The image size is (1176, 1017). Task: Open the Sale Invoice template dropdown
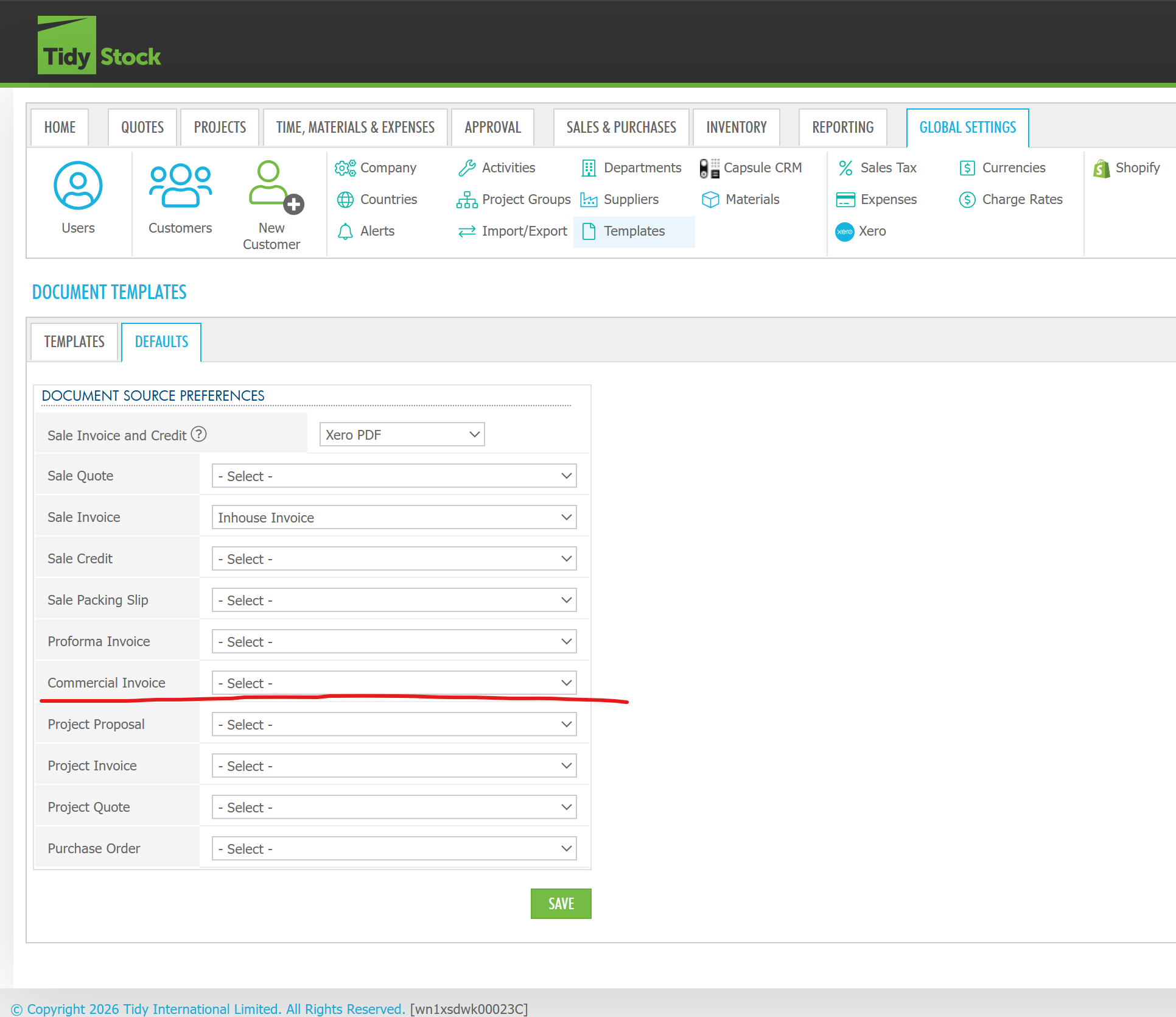coord(394,518)
